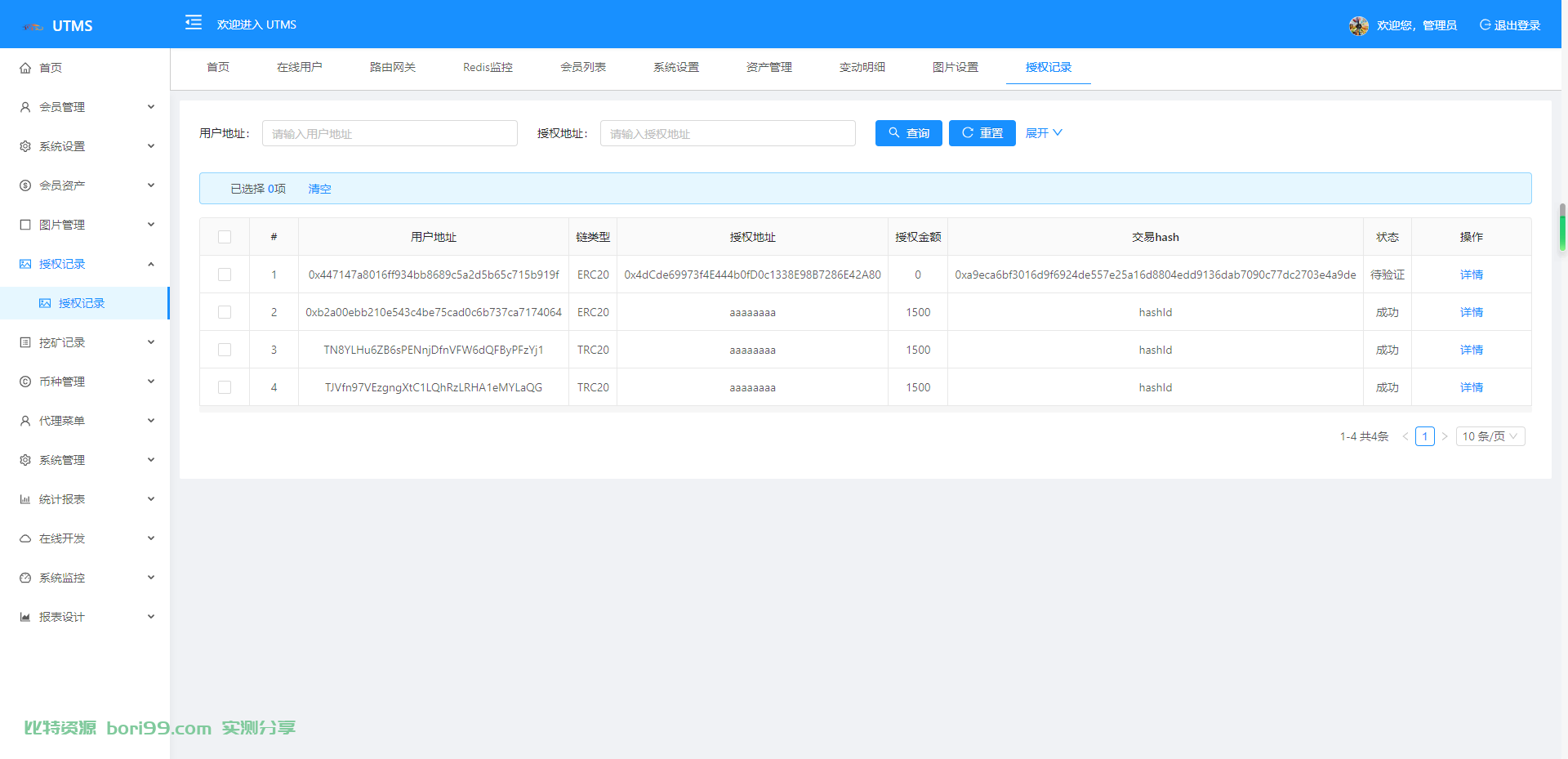This screenshot has width=1568, height=759.
Task: Expand the 系统设置 sidebar menu
Action: pyautogui.click(x=85, y=146)
